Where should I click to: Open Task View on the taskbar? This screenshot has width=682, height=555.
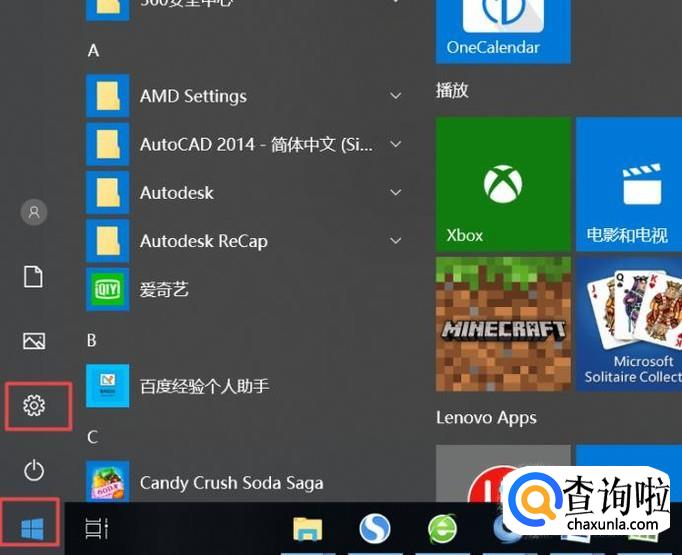pyautogui.click(x=97, y=529)
